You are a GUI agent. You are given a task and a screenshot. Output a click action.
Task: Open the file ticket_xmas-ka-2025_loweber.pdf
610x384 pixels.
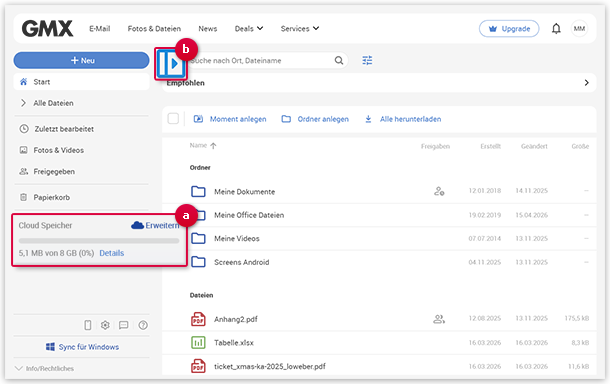pos(270,366)
